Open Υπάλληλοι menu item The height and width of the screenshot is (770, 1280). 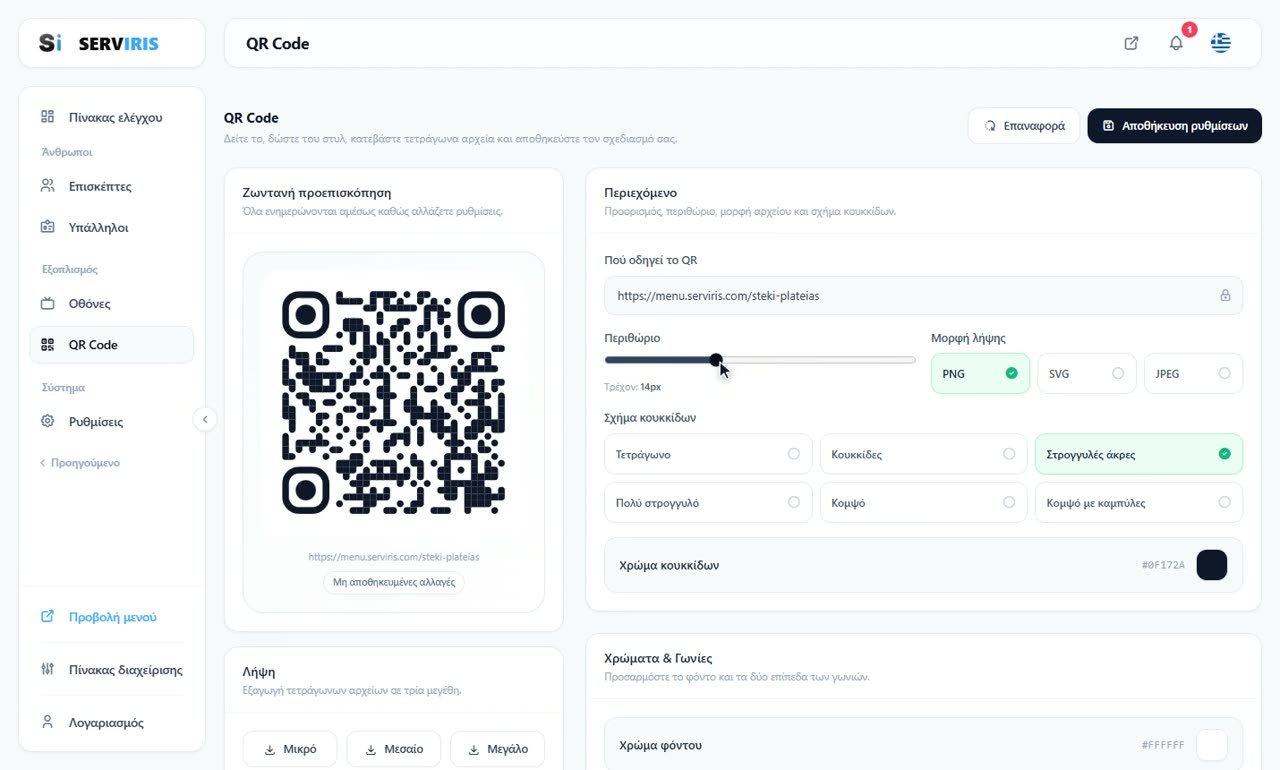[111, 227]
